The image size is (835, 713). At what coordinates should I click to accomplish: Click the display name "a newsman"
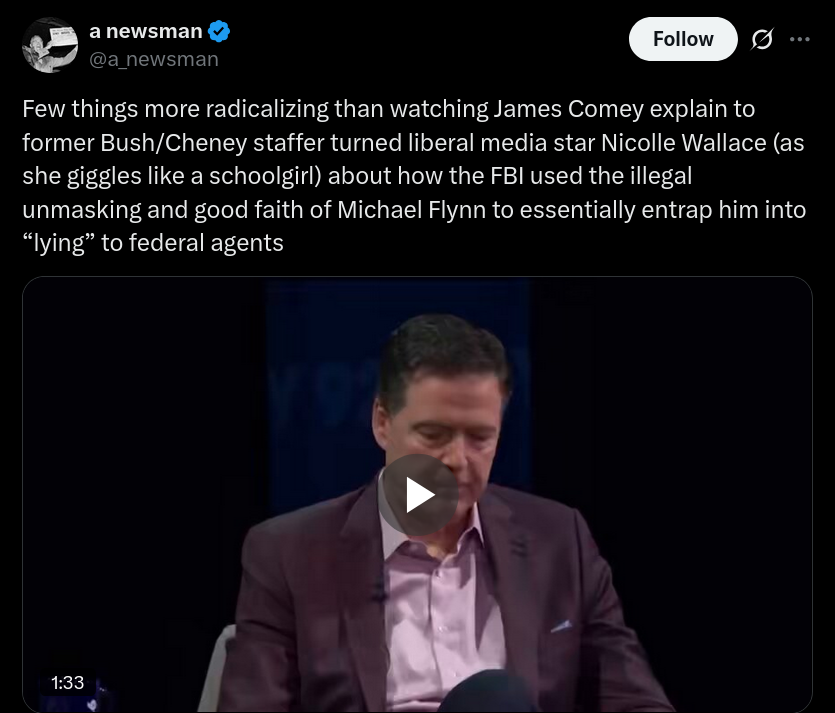(145, 32)
